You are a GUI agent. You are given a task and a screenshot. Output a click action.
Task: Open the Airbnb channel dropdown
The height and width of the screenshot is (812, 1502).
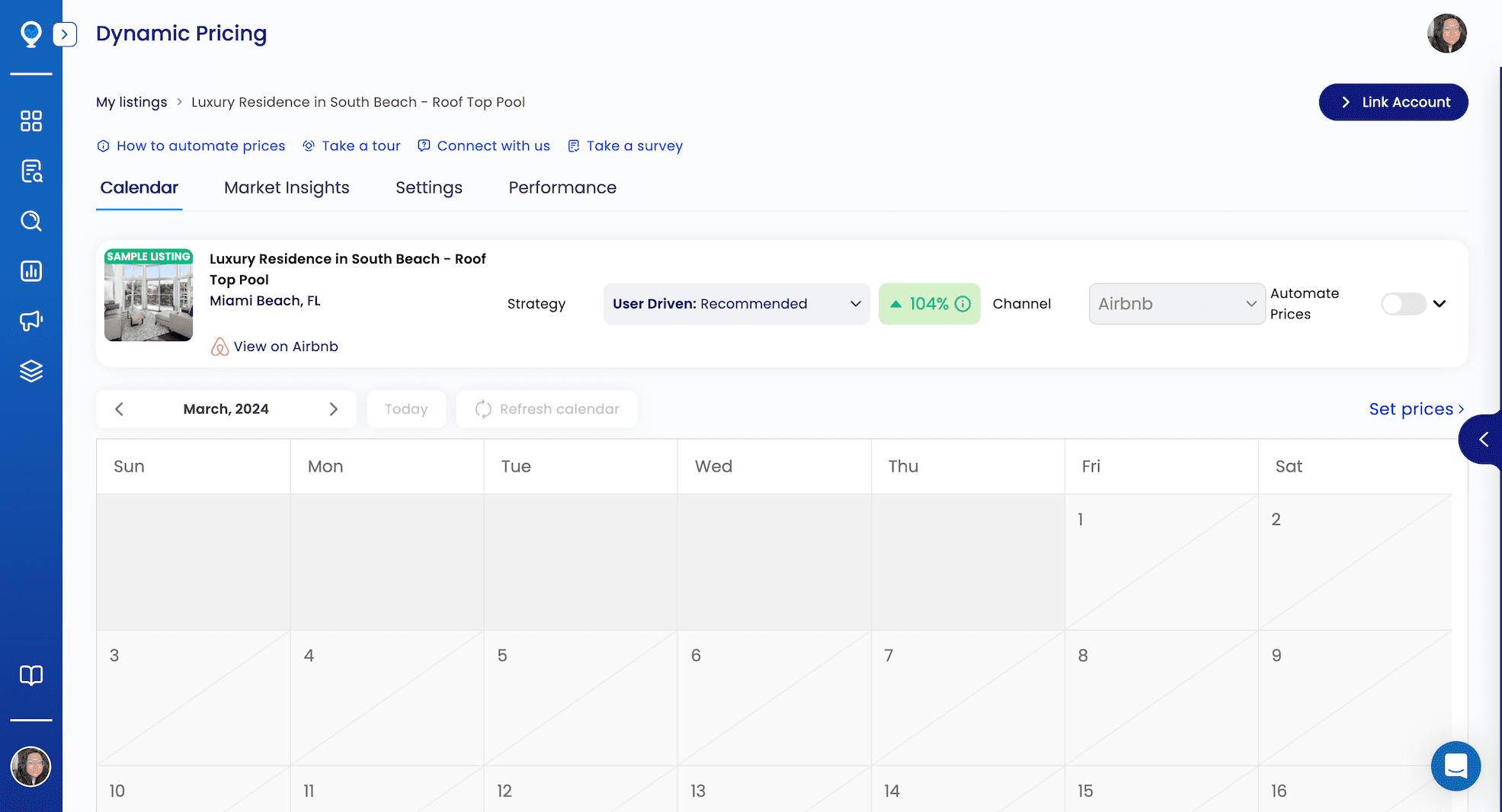click(x=1177, y=303)
